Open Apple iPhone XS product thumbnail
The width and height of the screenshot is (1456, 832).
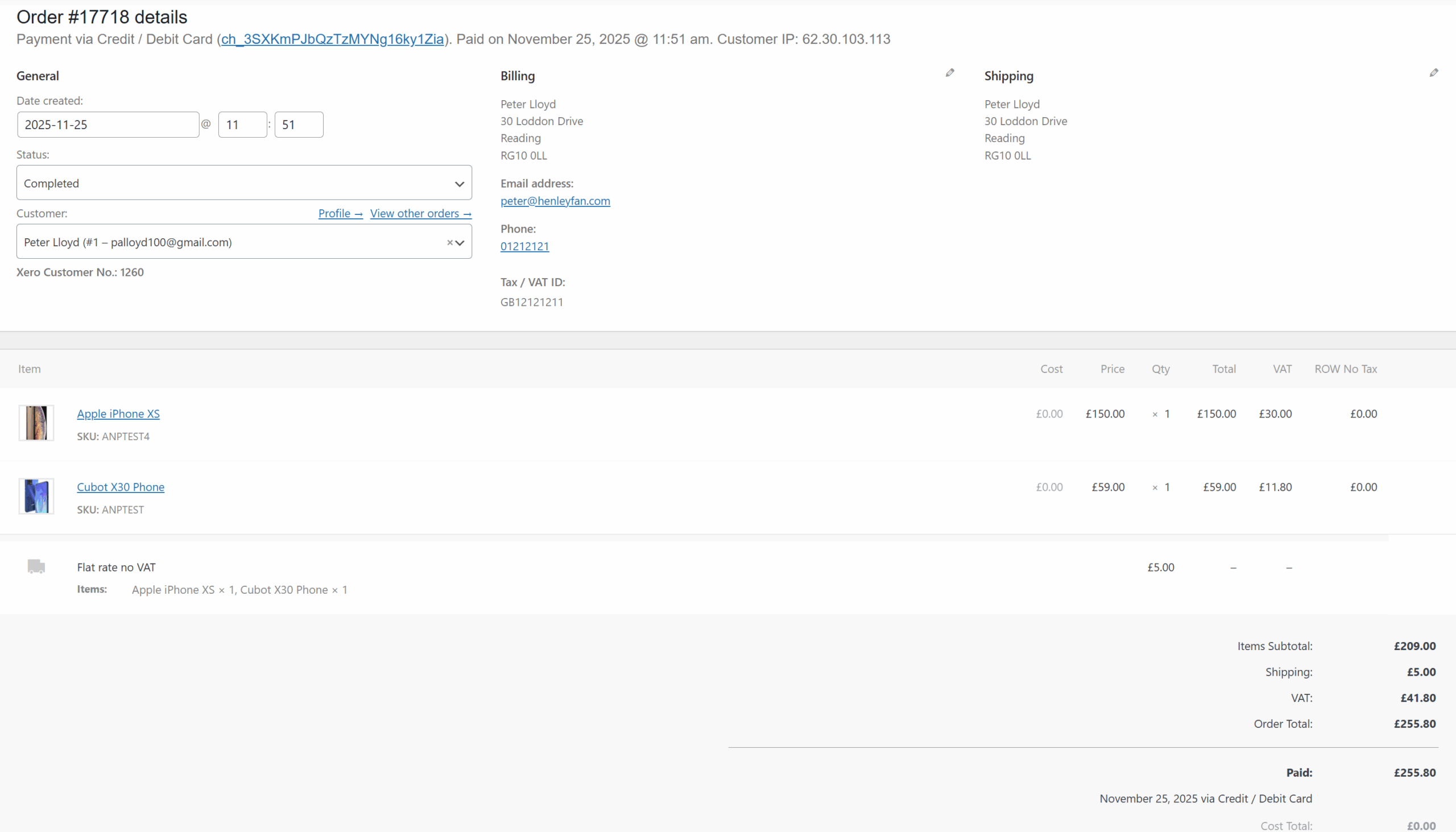pos(36,423)
